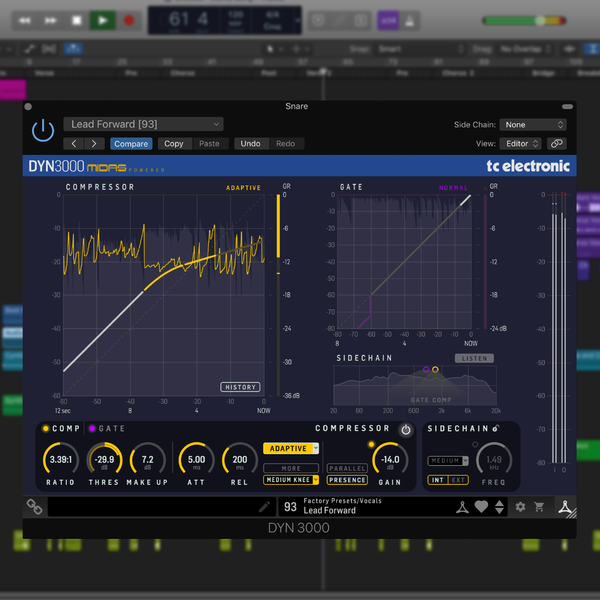Open the sidechain MEDIUM dropdown
The image size is (600, 600).
pos(448,461)
